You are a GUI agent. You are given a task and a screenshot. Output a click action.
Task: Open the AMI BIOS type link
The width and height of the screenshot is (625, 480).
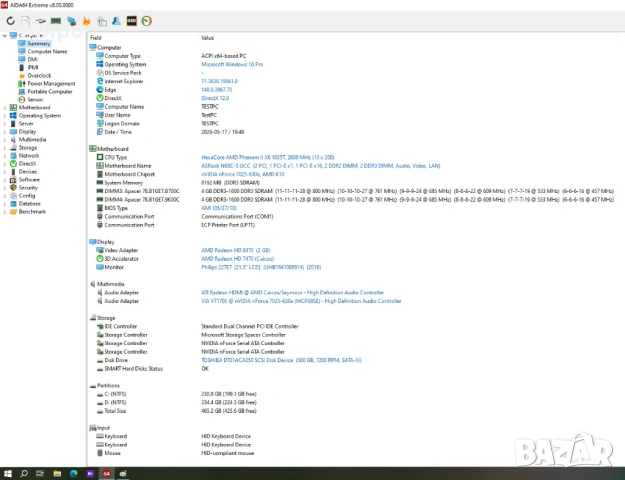[219, 208]
